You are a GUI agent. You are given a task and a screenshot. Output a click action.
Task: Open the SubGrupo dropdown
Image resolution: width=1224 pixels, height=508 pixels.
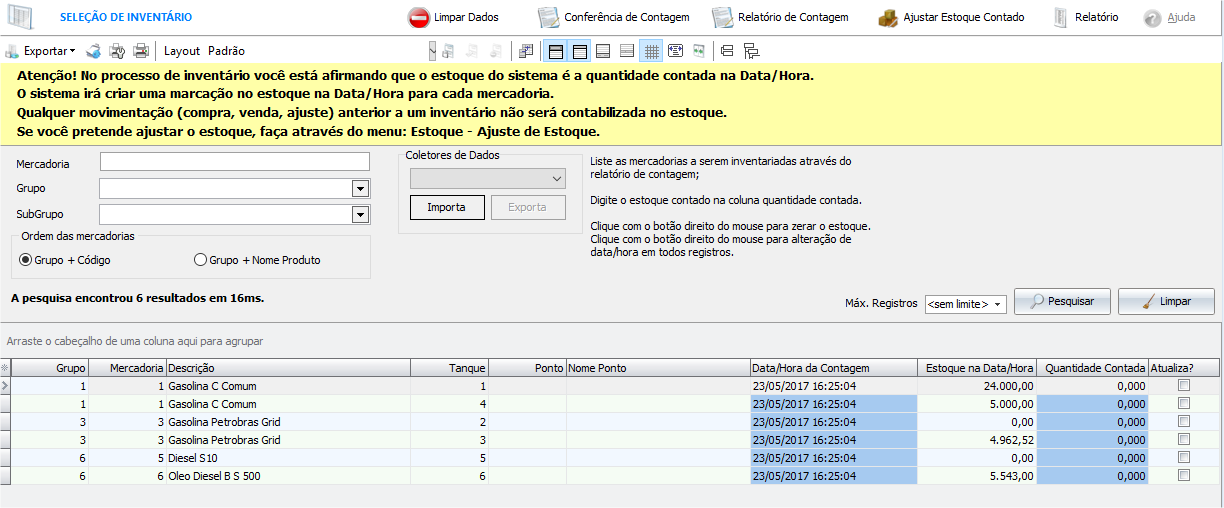(x=360, y=214)
